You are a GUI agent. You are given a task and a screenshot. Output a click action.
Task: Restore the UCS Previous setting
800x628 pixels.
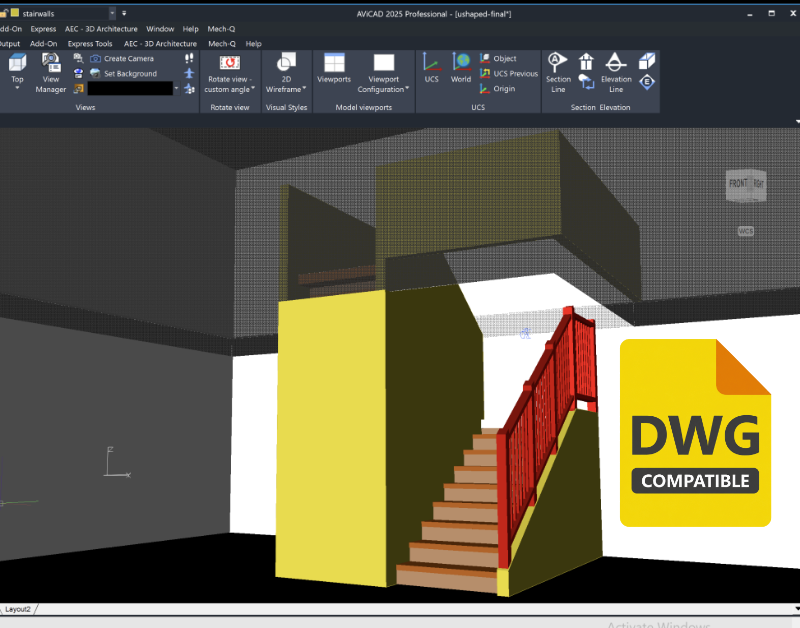(509, 73)
